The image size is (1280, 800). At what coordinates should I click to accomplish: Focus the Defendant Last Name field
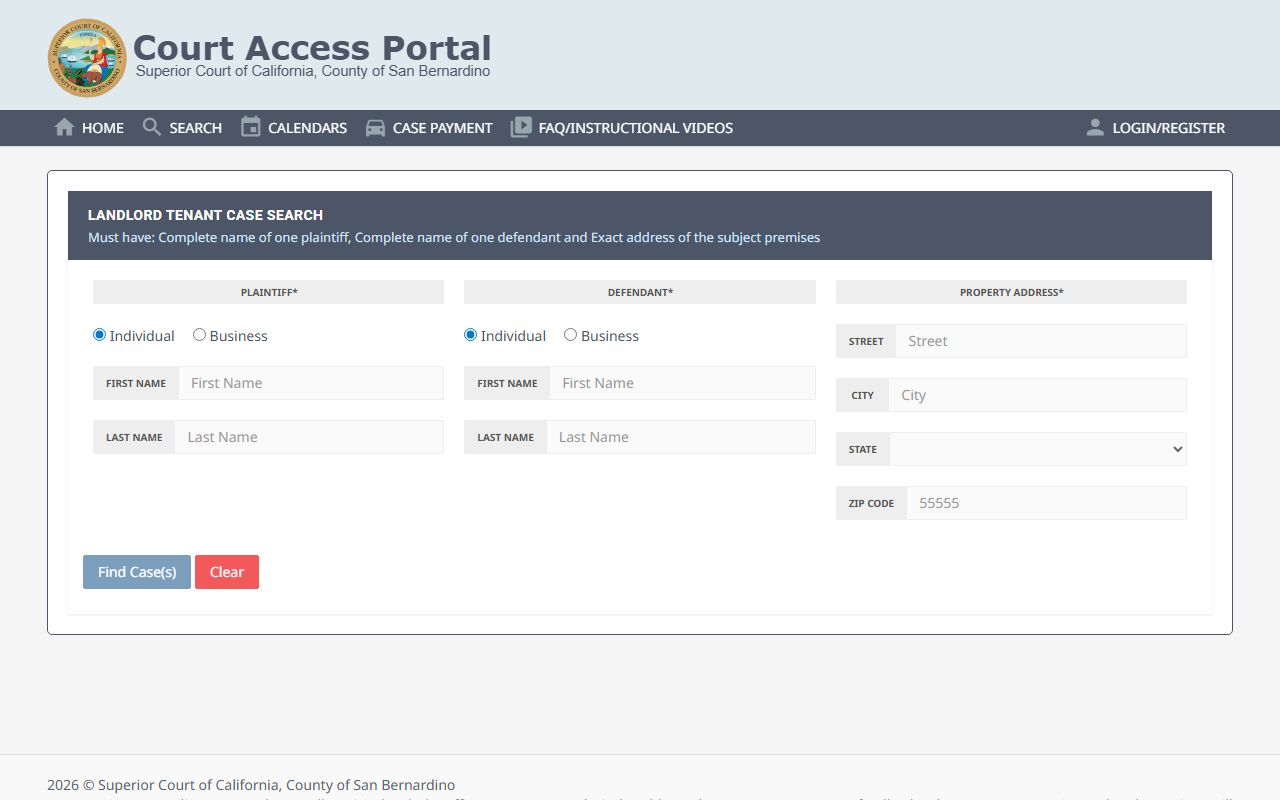pyautogui.click(x=681, y=437)
